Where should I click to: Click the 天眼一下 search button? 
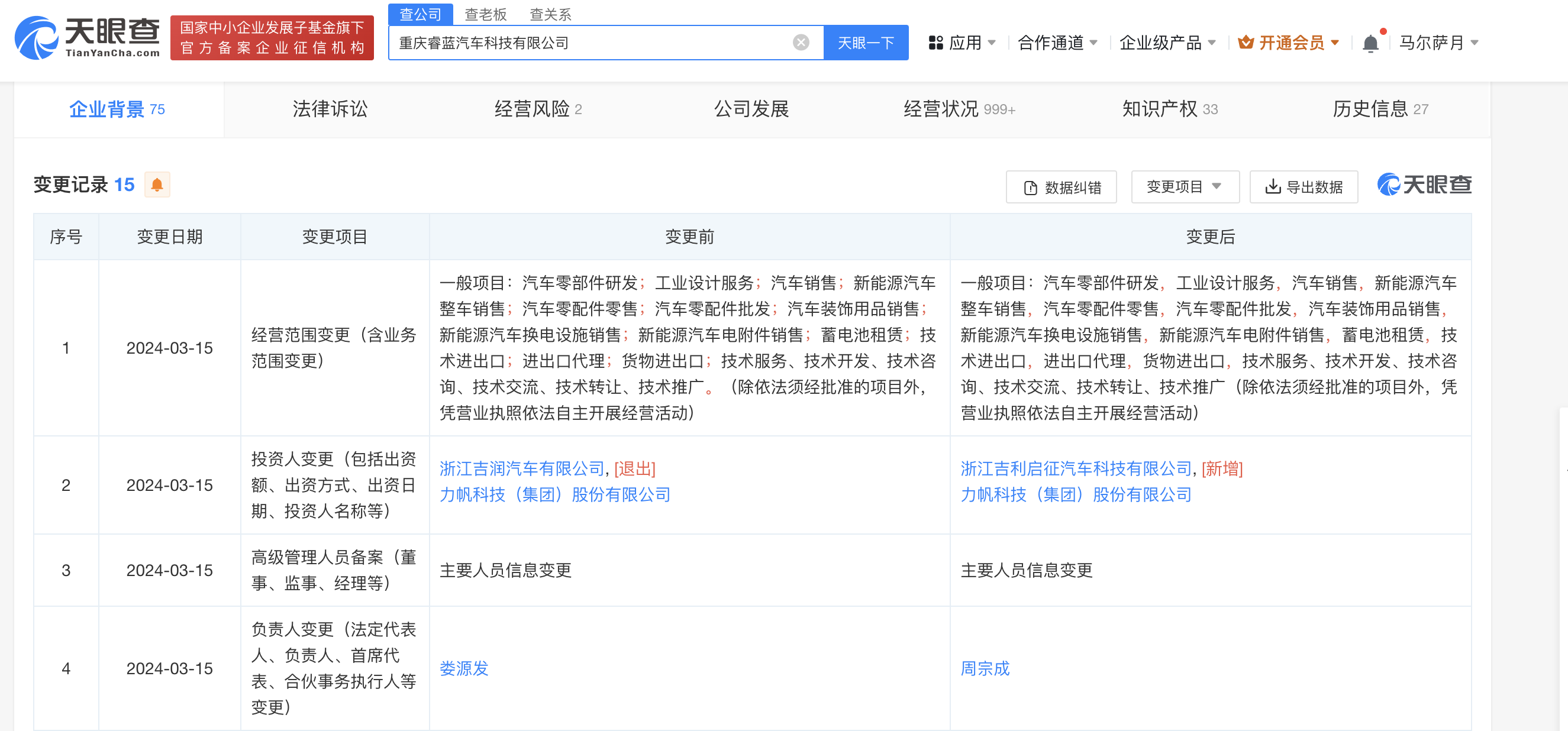(x=865, y=43)
